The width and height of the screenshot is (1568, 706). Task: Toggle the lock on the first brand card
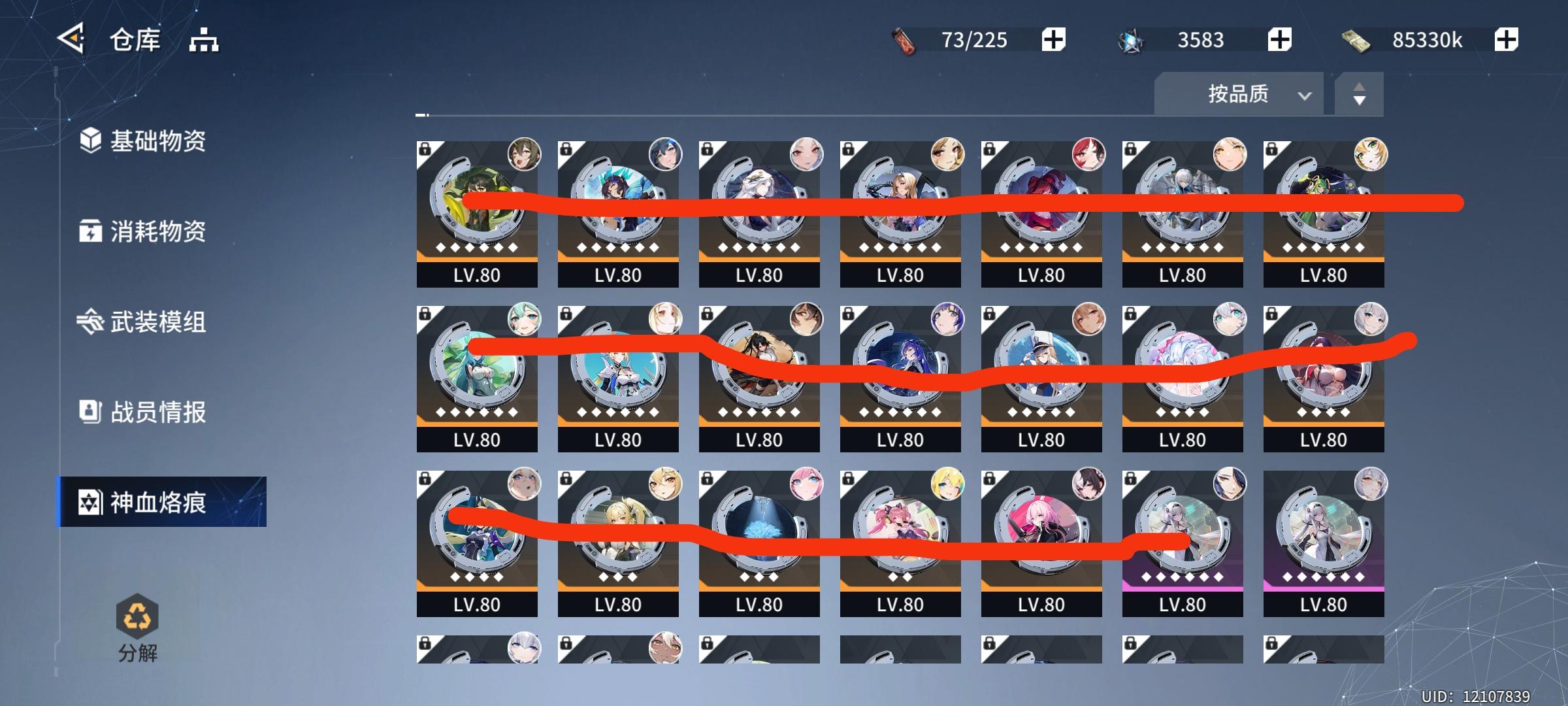click(425, 150)
